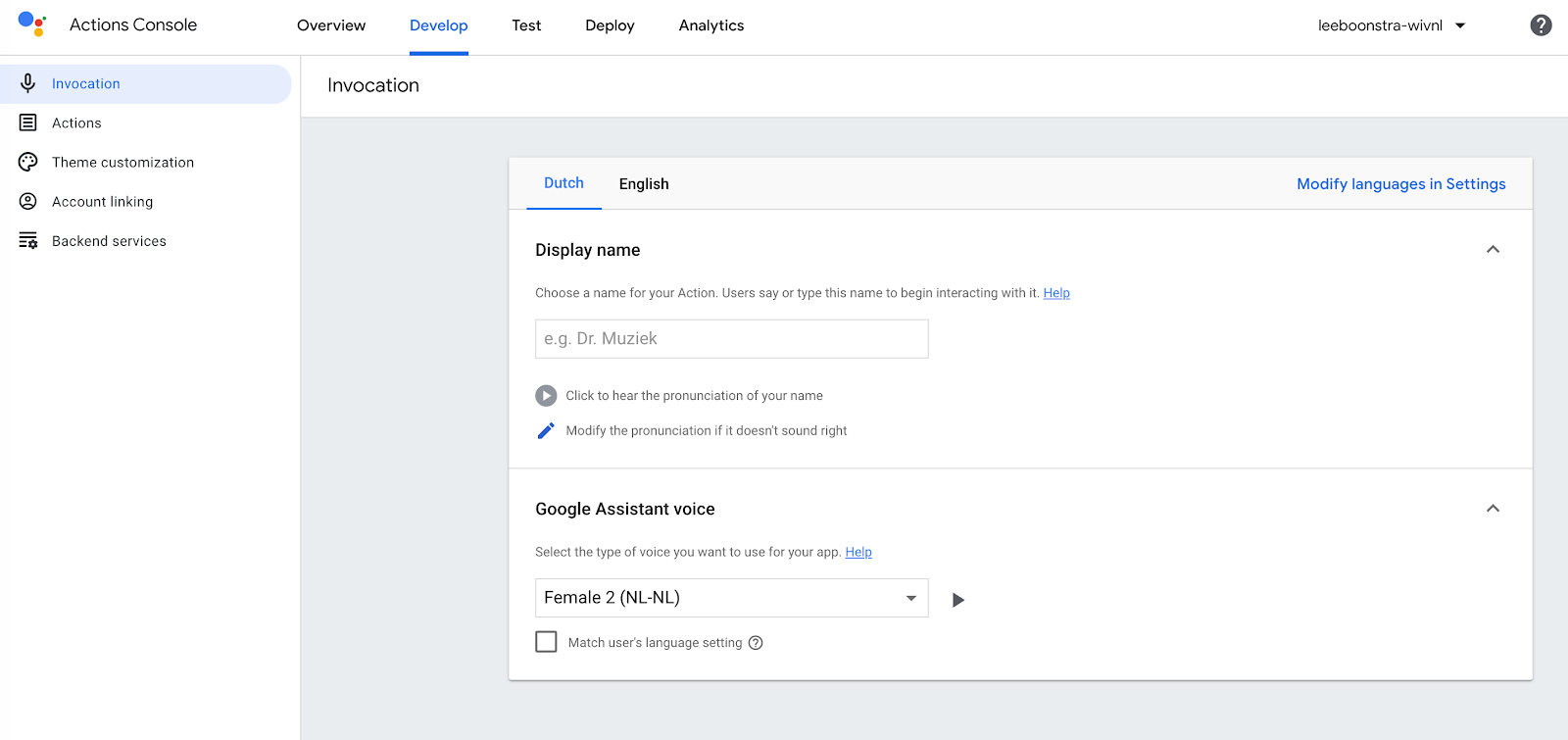Image resolution: width=1568 pixels, height=740 pixels.
Task: Switch to the English language tab
Action: (644, 184)
